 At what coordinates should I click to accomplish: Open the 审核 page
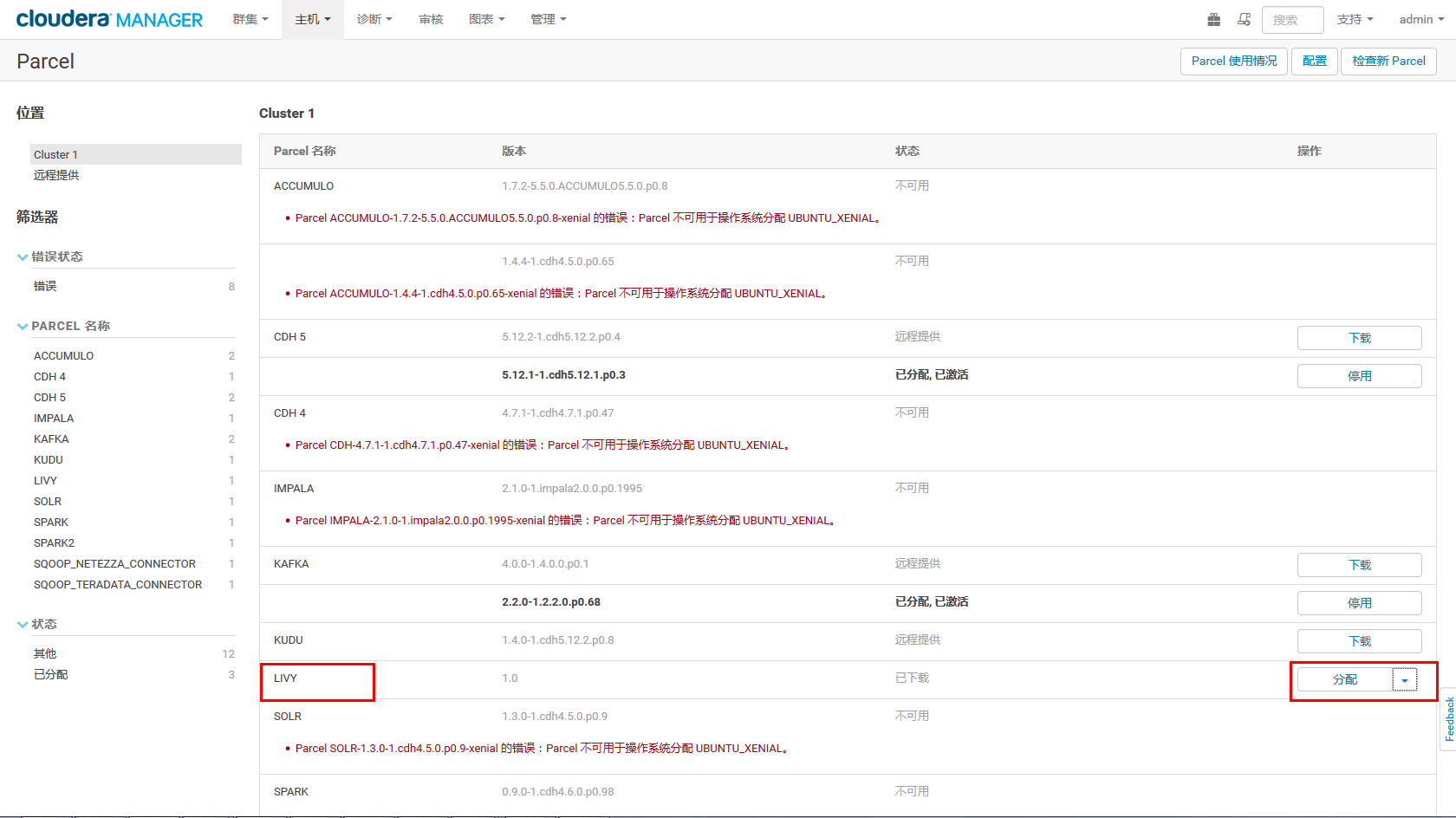pyautogui.click(x=431, y=19)
